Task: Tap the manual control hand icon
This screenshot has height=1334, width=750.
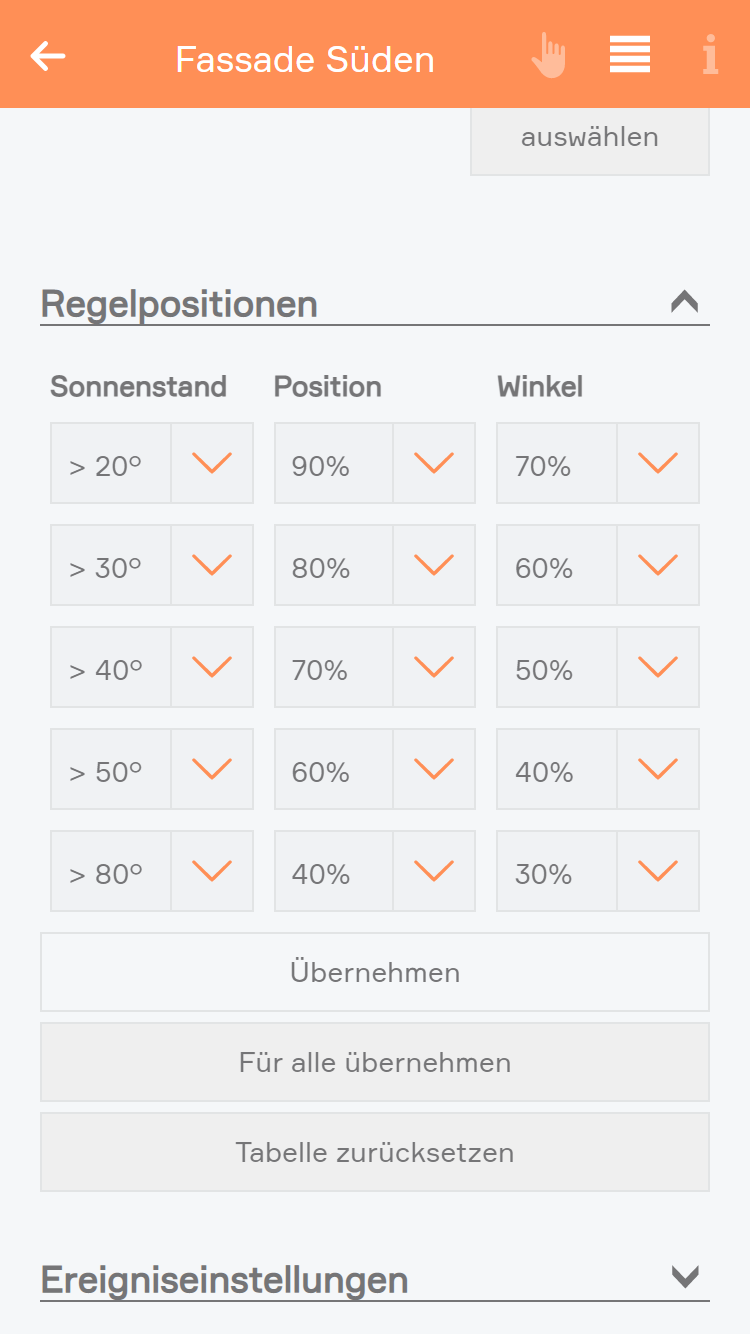Action: tap(548, 56)
